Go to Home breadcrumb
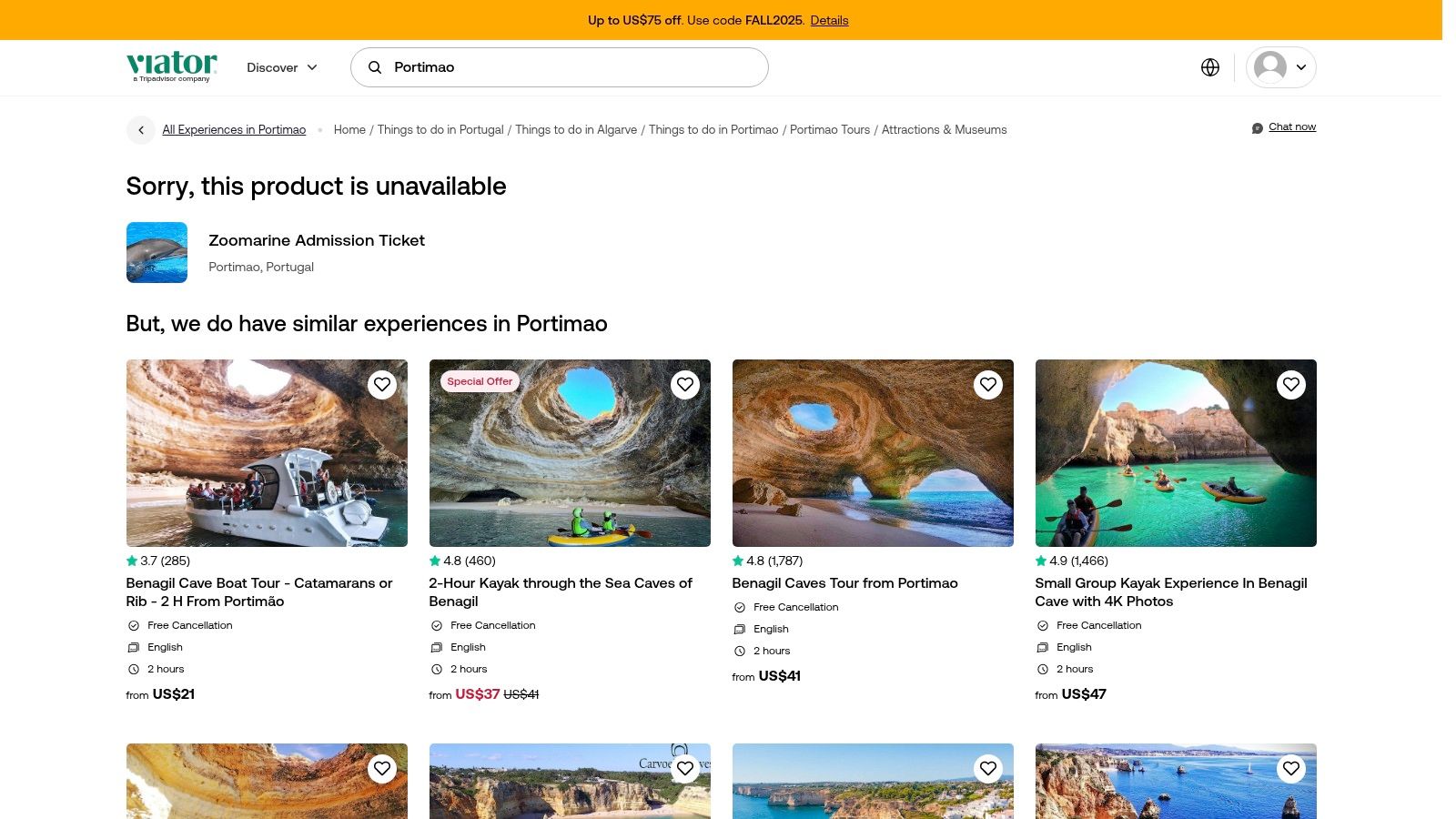1456x819 pixels. [x=349, y=130]
